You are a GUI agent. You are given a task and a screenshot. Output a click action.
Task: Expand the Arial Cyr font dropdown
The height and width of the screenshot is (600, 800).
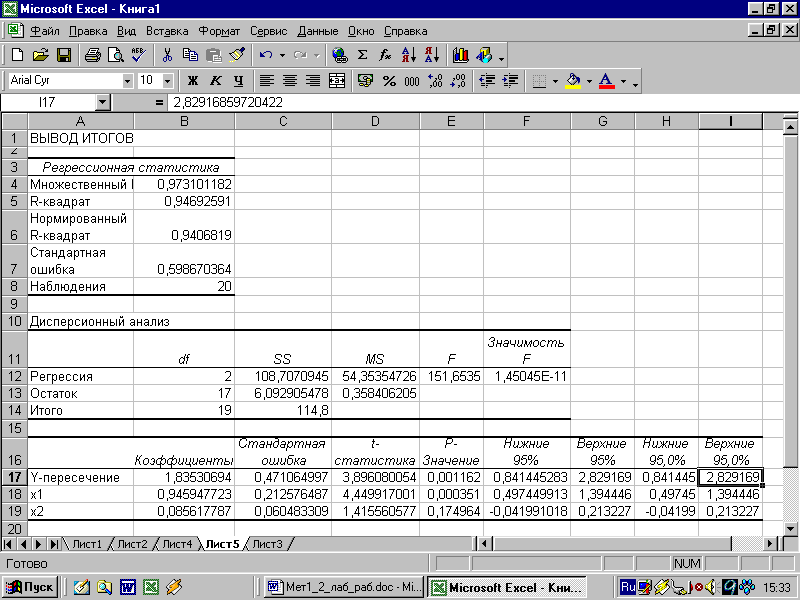pyautogui.click(x=127, y=81)
